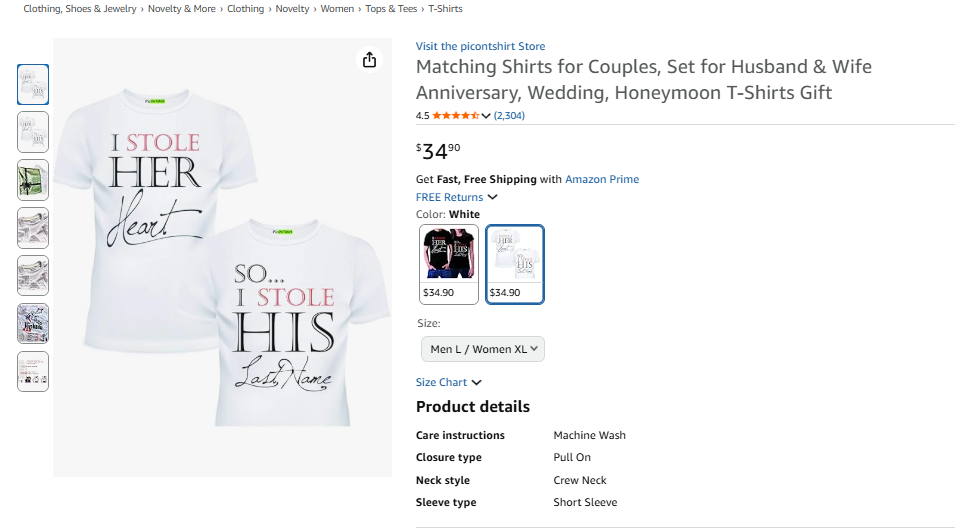This screenshot has width=960, height=531.
Task: Open the Size dropdown Men L / Women XL
Action: pyautogui.click(x=483, y=349)
